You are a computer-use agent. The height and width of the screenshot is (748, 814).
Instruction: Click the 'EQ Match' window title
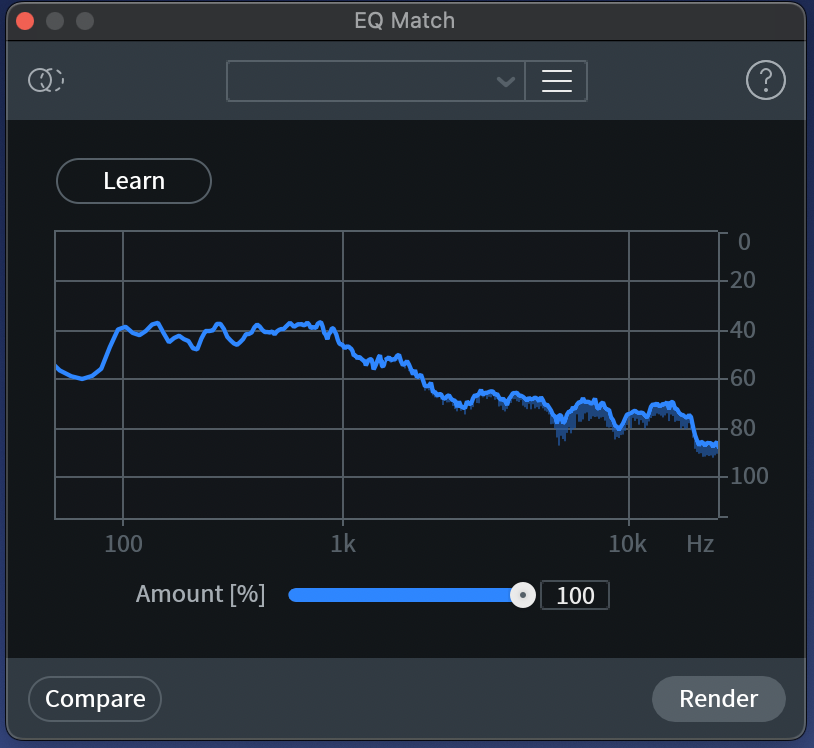[x=404, y=21]
